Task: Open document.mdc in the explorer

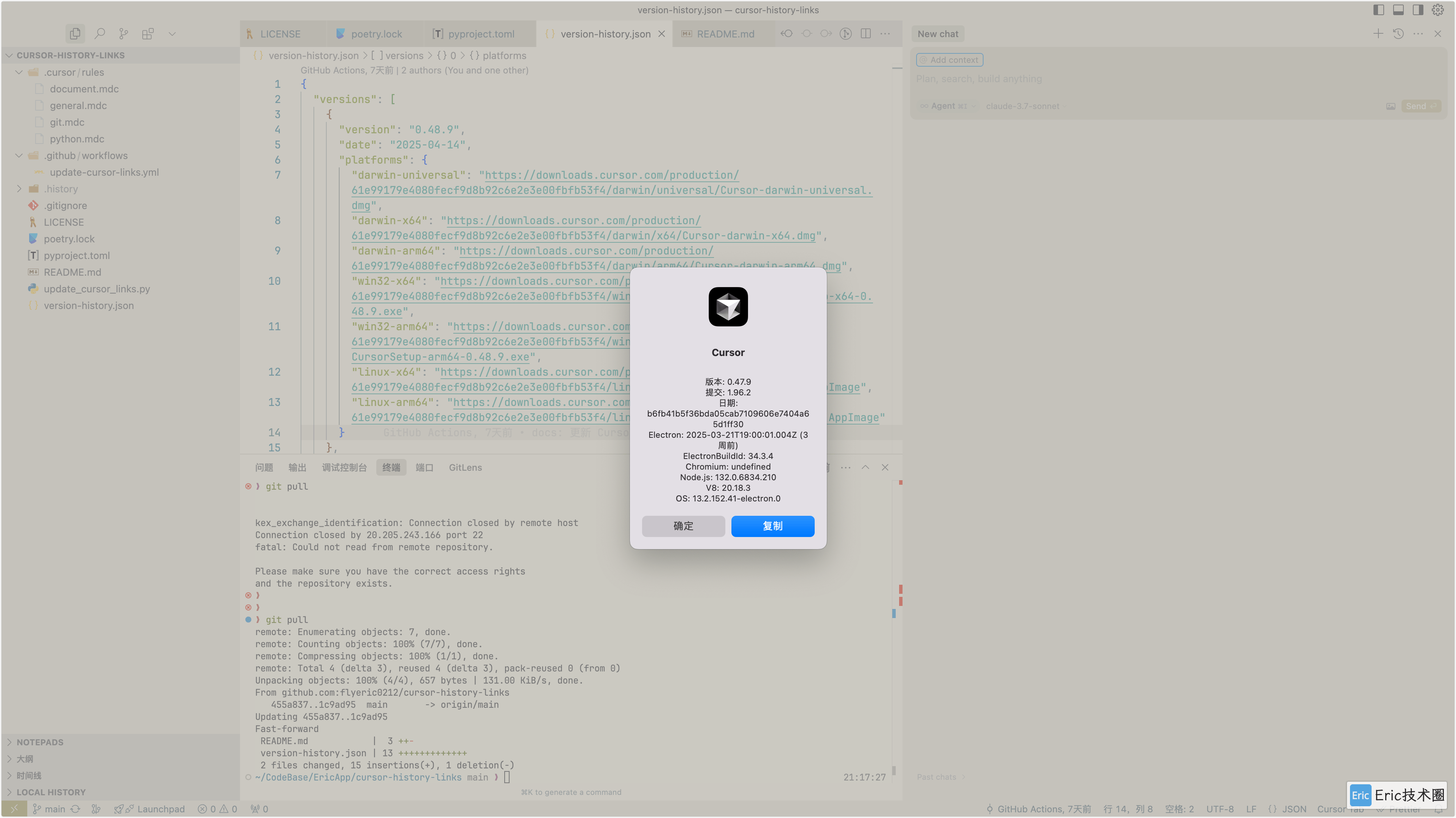Action: pyautogui.click(x=84, y=89)
